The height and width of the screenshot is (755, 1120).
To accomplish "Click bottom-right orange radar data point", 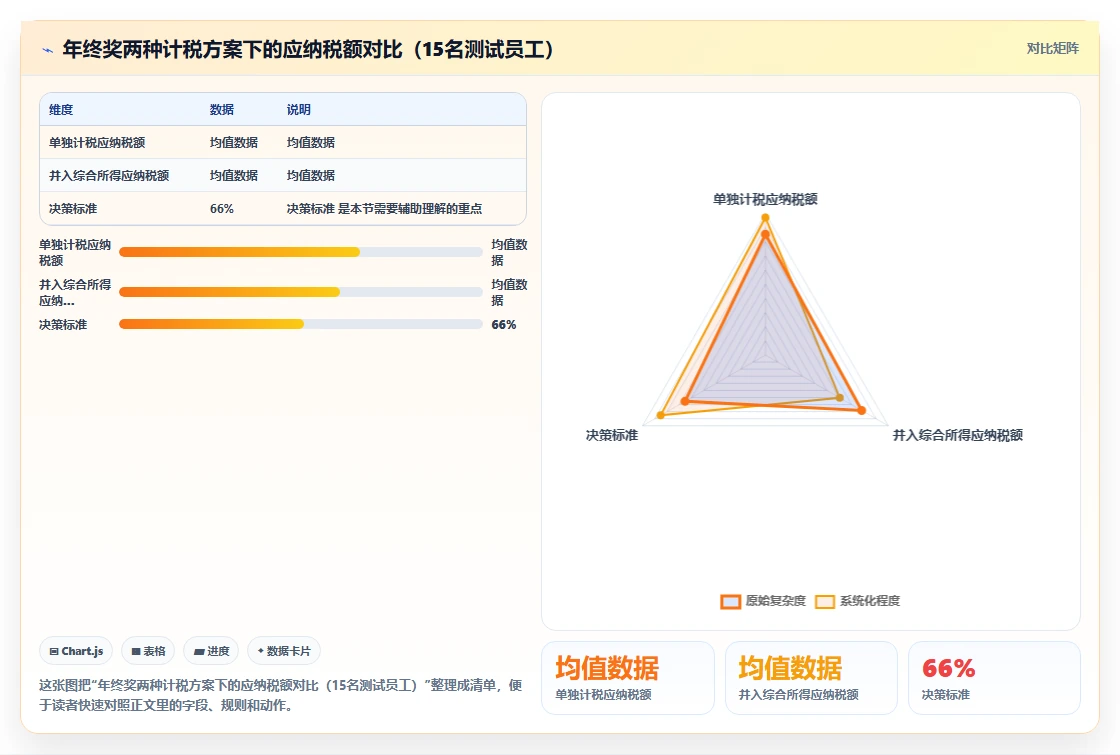I will point(861,411).
